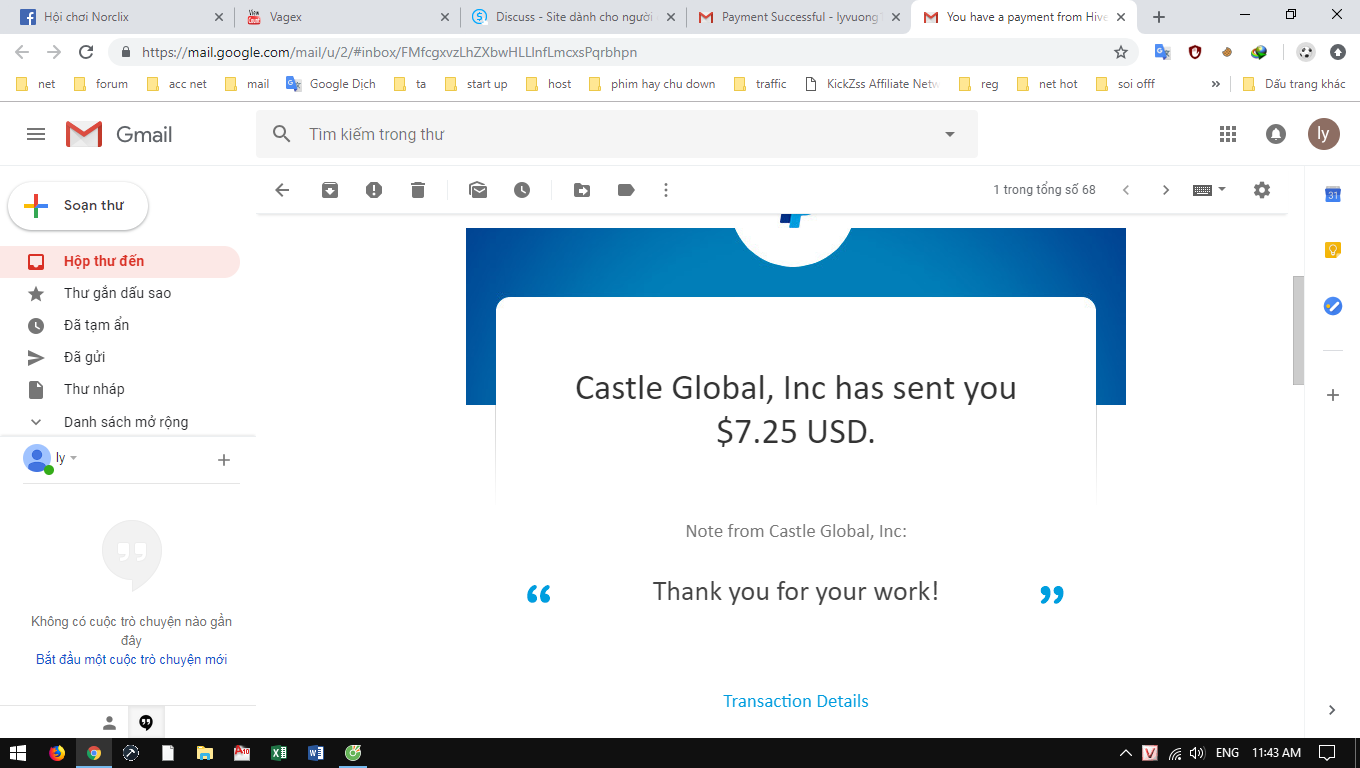The height and width of the screenshot is (768, 1360).
Task: Switch to the Vagex tab
Action: [349, 17]
